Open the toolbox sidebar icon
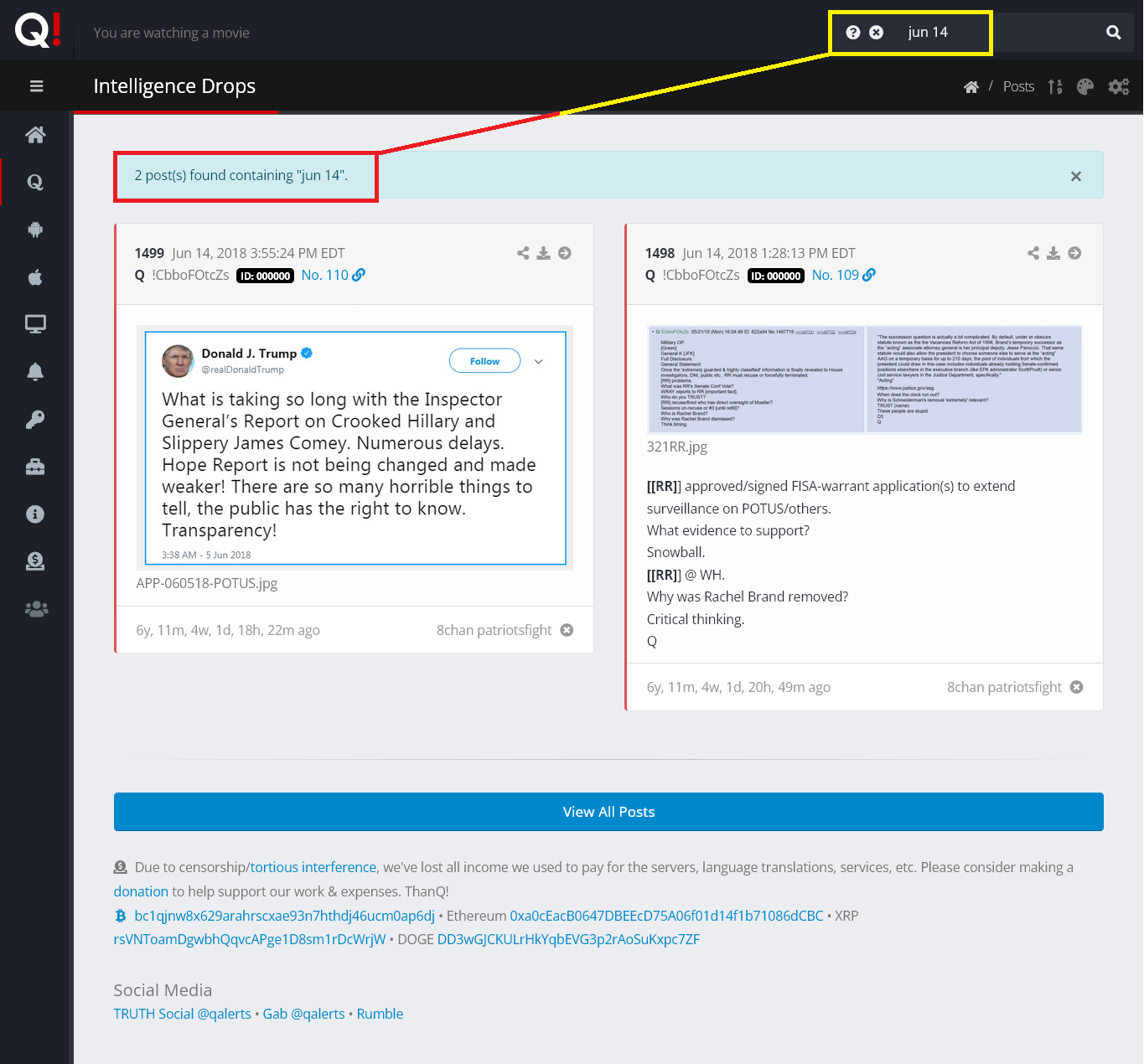This screenshot has height=1064, width=1144. [35, 467]
